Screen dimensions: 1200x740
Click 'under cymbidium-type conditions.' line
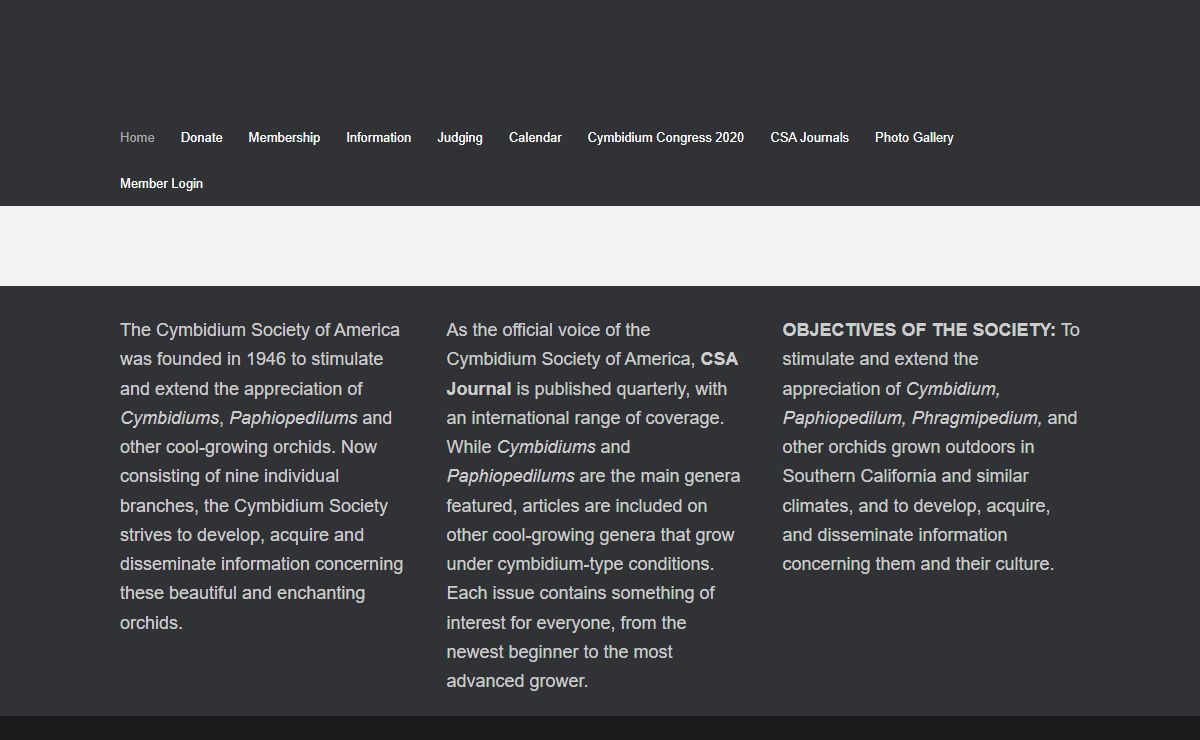coord(580,564)
